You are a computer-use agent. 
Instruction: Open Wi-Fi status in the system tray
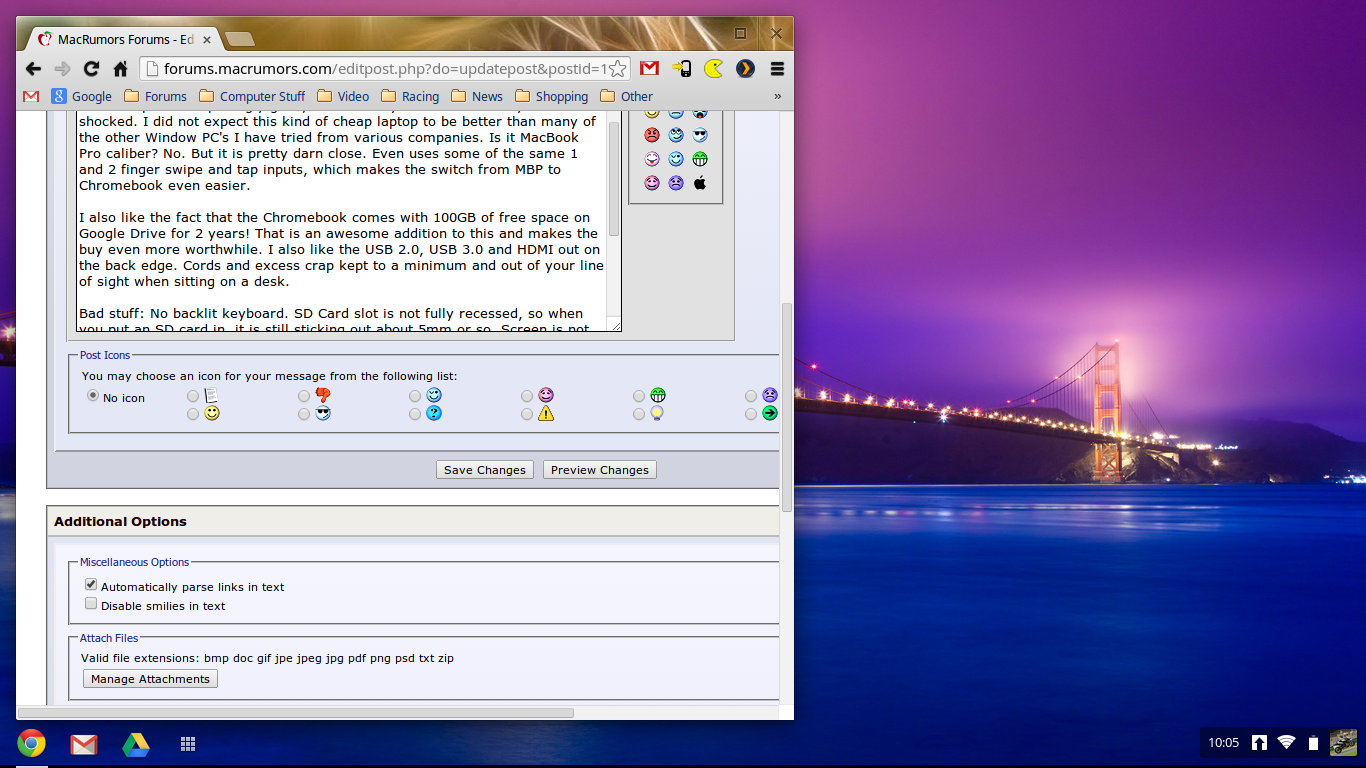point(1287,743)
